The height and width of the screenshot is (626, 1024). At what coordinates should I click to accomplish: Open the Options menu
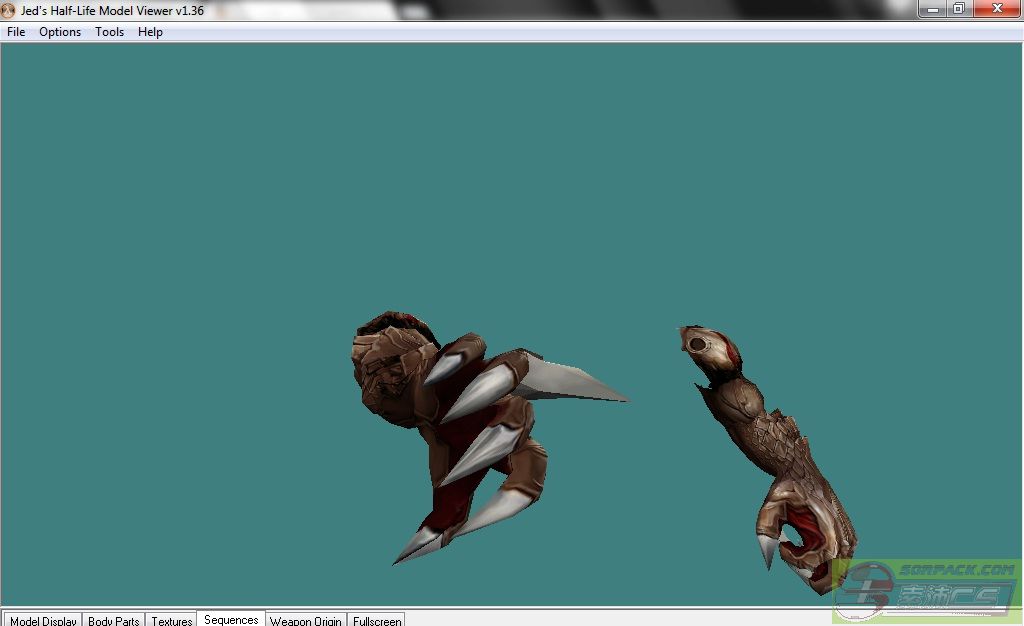point(60,32)
